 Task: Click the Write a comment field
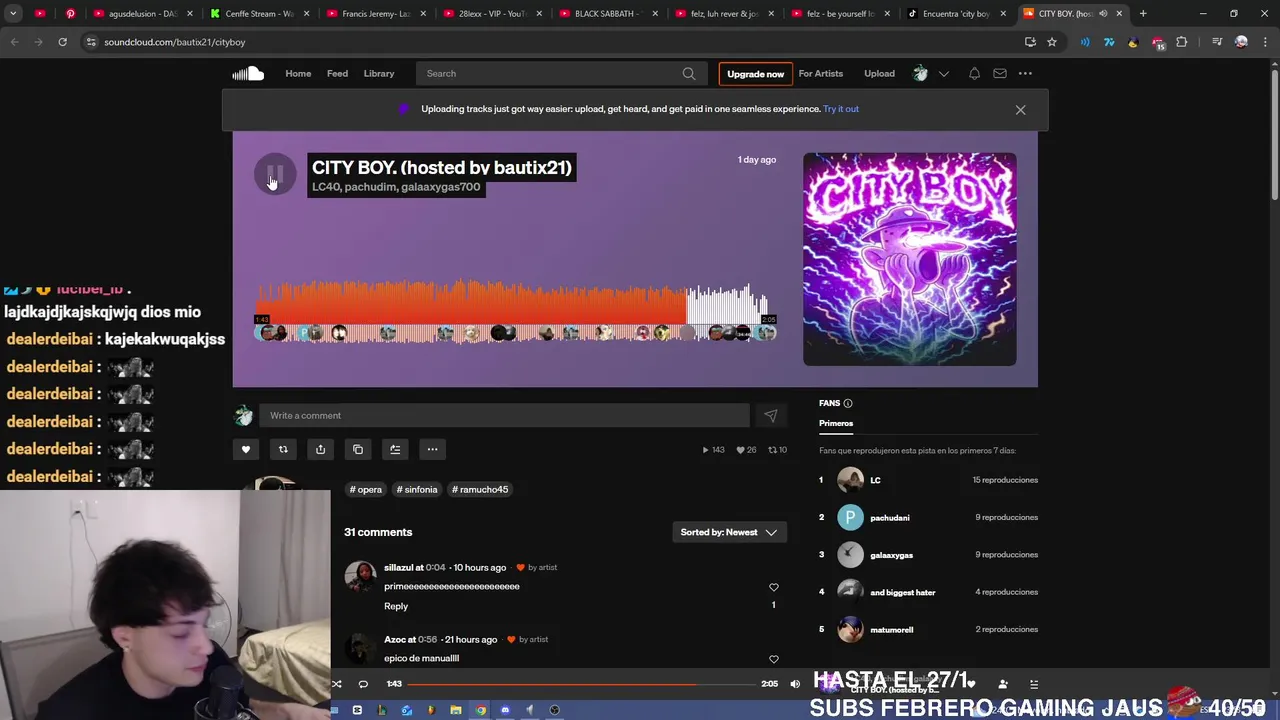click(504, 416)
